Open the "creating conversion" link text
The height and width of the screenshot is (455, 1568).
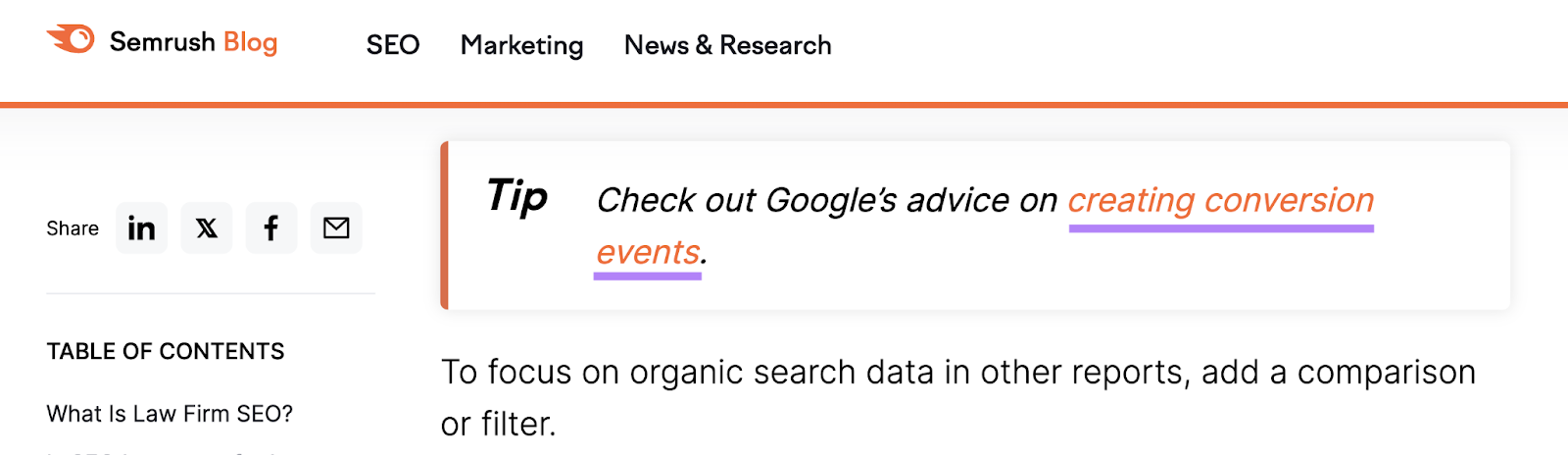click(x=1220, y=200)
